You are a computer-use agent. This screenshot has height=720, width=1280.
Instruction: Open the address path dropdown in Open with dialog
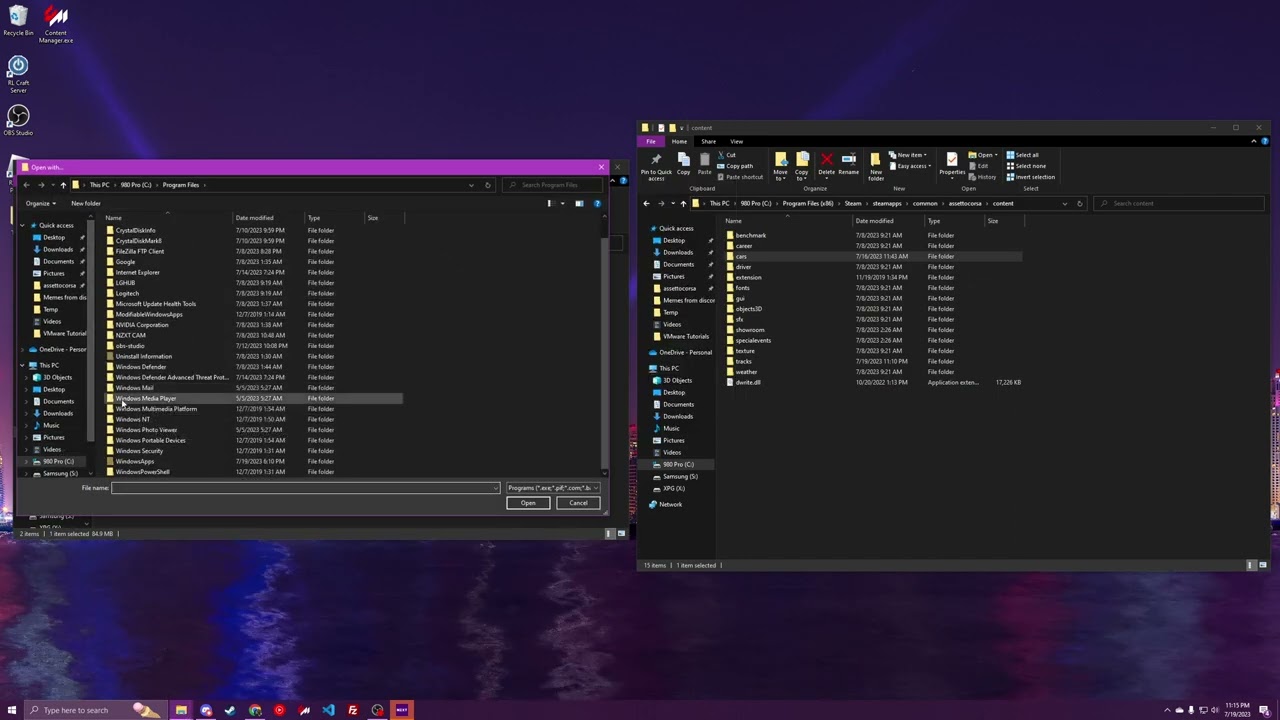pos(471,185)
